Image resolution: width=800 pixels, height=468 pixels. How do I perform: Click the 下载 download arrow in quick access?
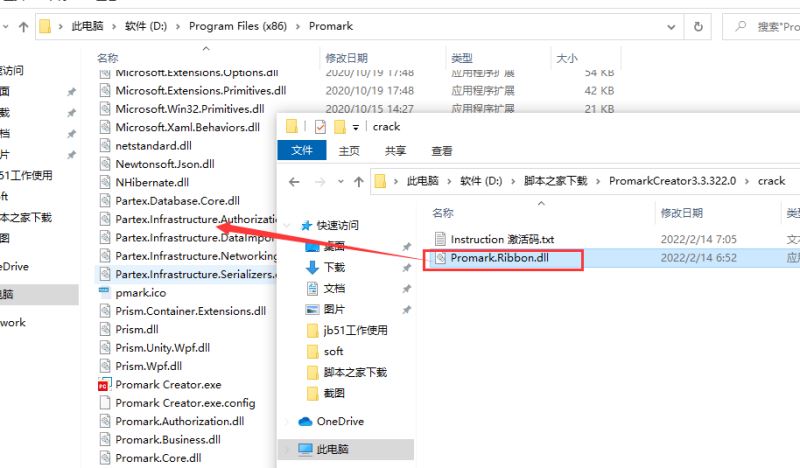[x=312, y=267]
